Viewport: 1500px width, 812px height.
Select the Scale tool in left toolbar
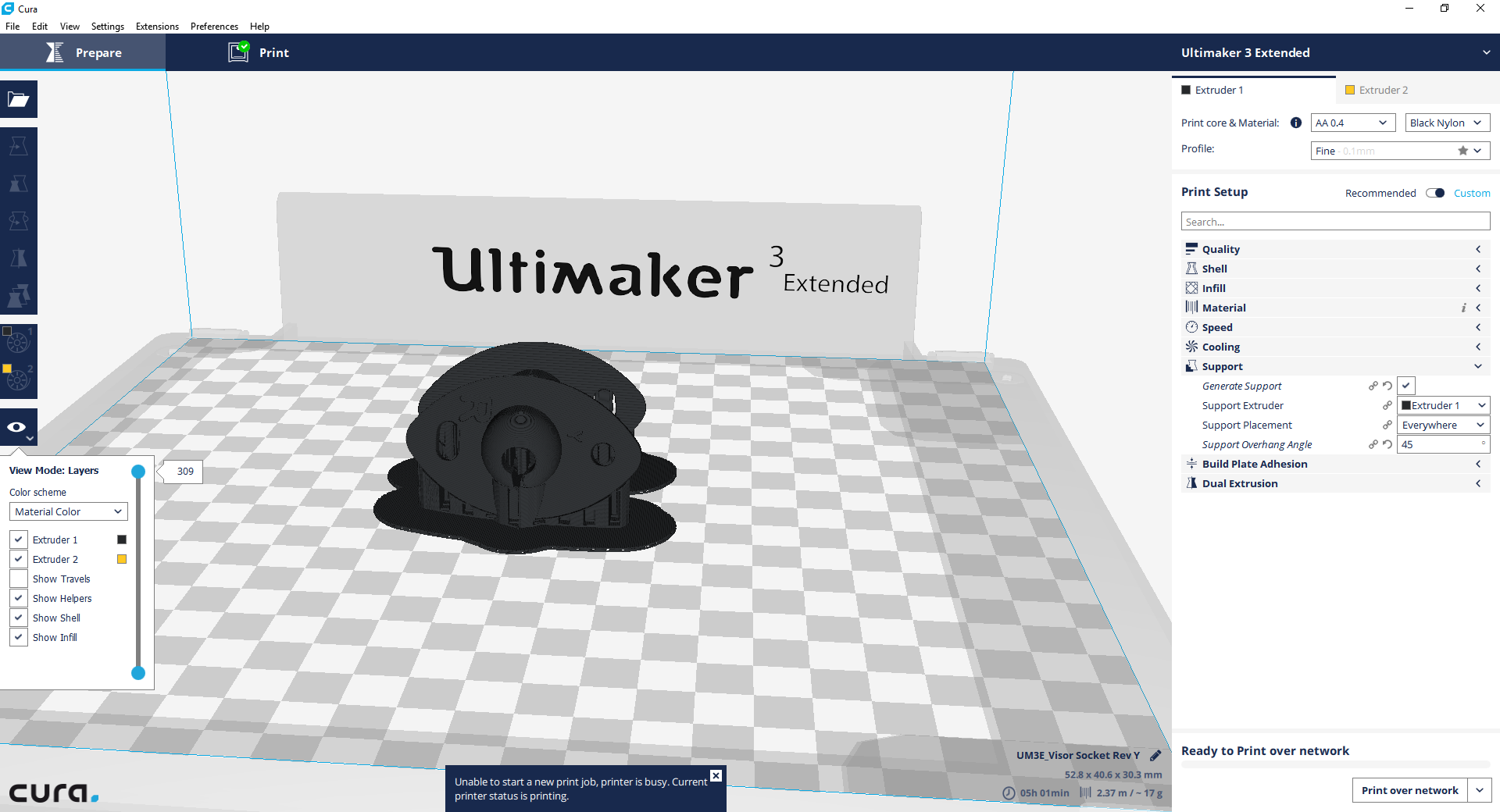coord(19,183)
